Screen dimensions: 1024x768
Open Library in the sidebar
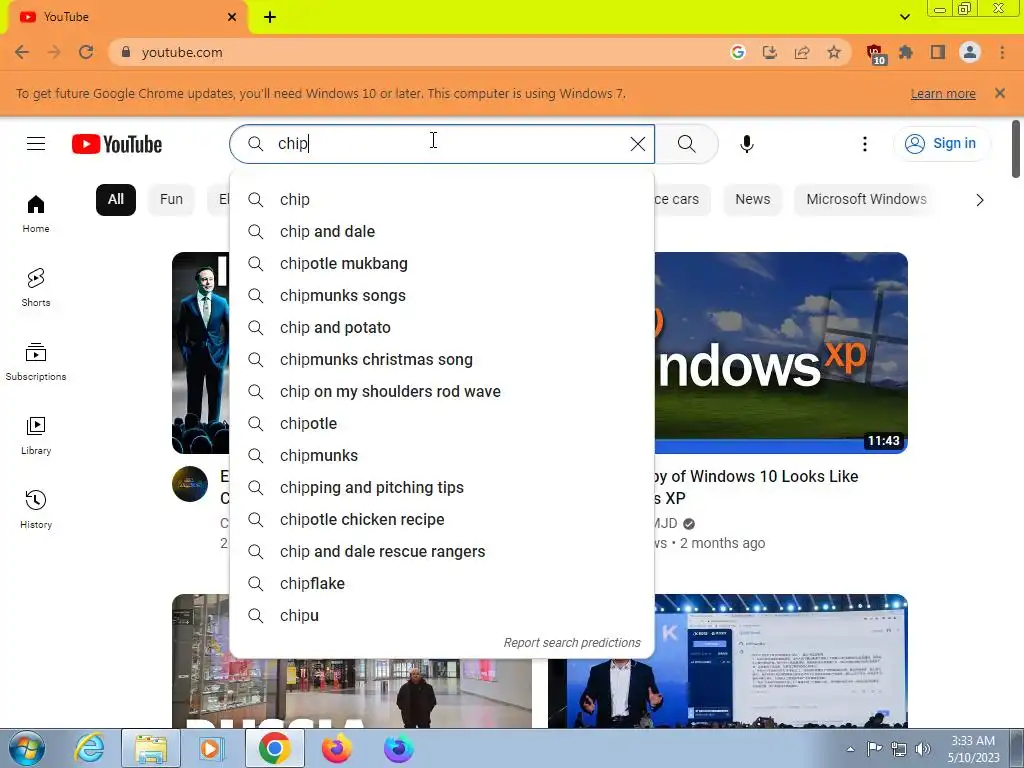36,436
